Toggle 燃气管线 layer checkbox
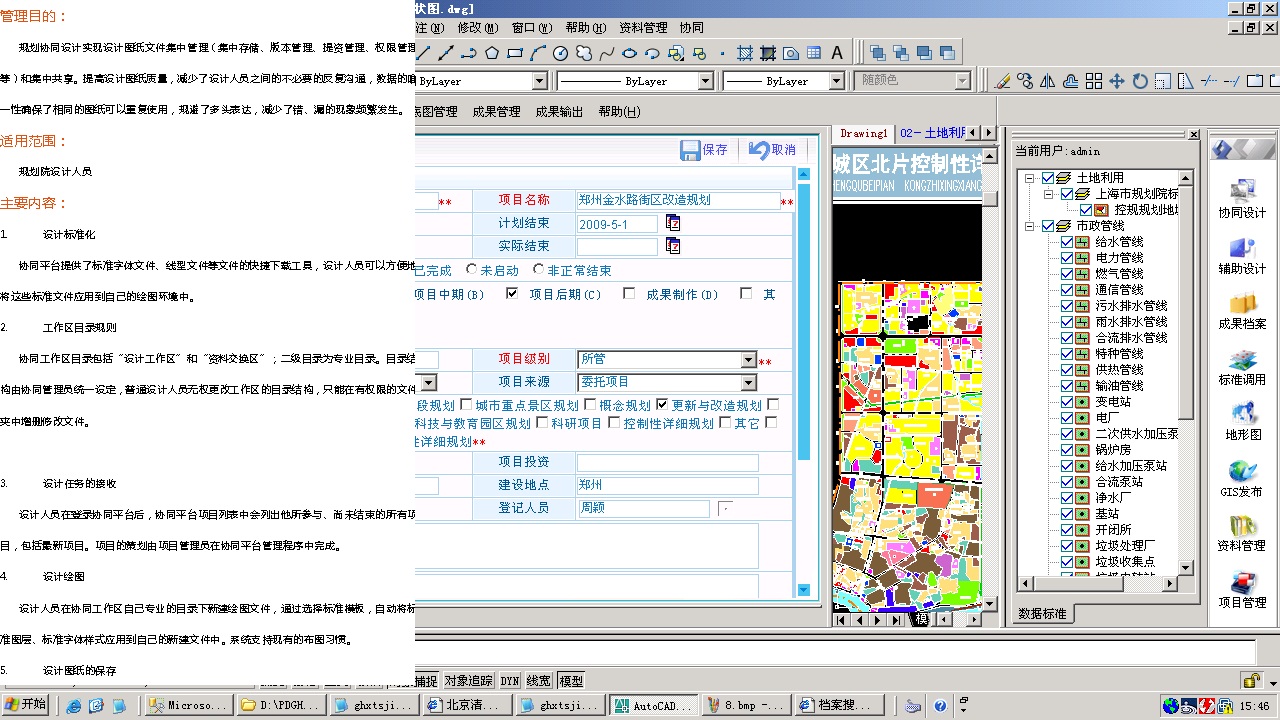This screenshot has height=720, width=1280. (x=1067, y=274)
